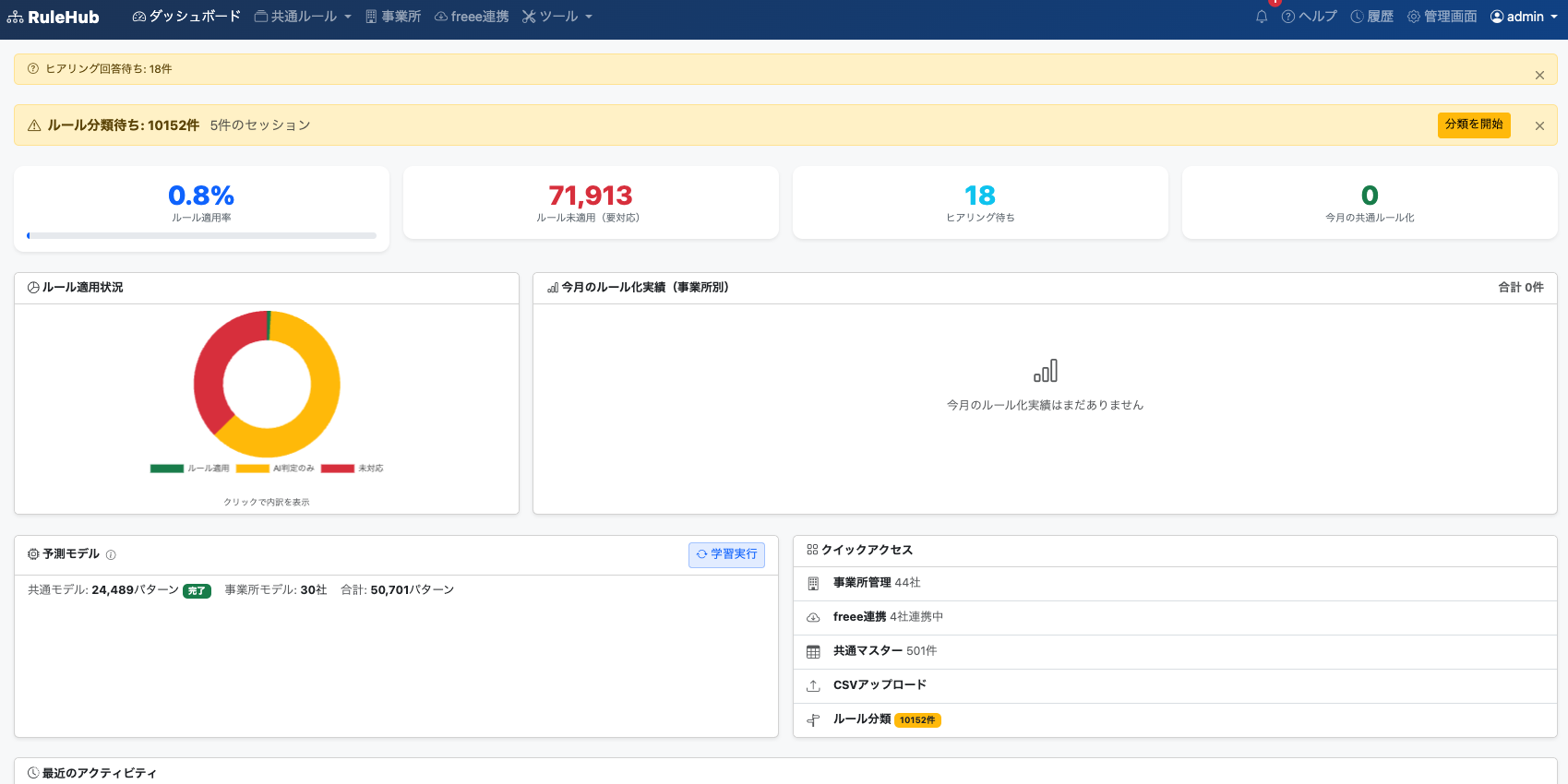Viewport: 1568px width, 784px height.
Task: Open ルール分類 quick access link
Action: [1175, 719]
